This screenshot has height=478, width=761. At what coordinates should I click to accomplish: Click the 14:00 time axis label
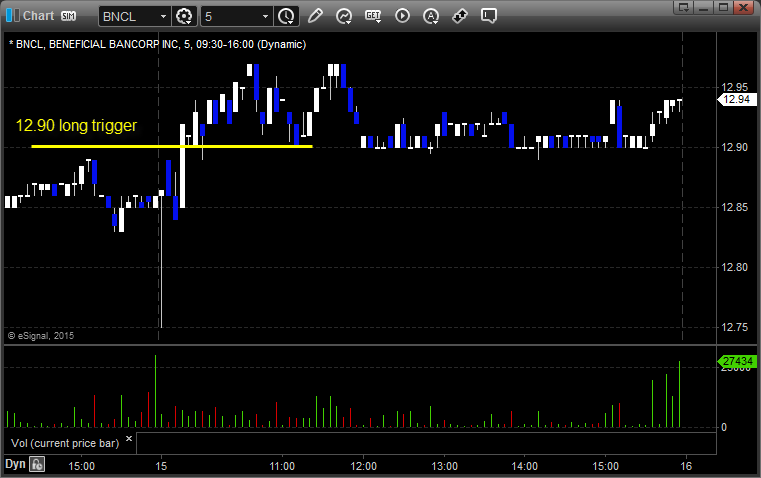coord(525,466)
